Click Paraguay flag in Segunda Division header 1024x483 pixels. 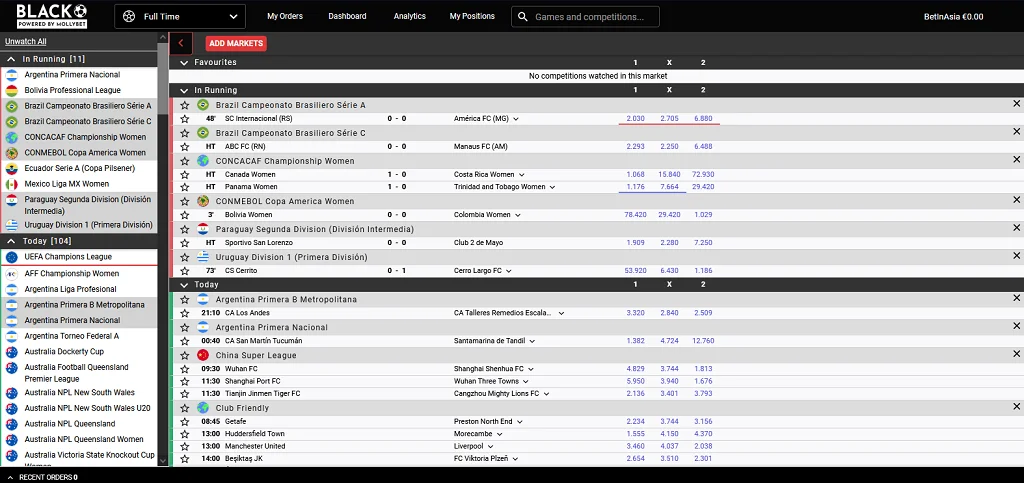point(203,229)
